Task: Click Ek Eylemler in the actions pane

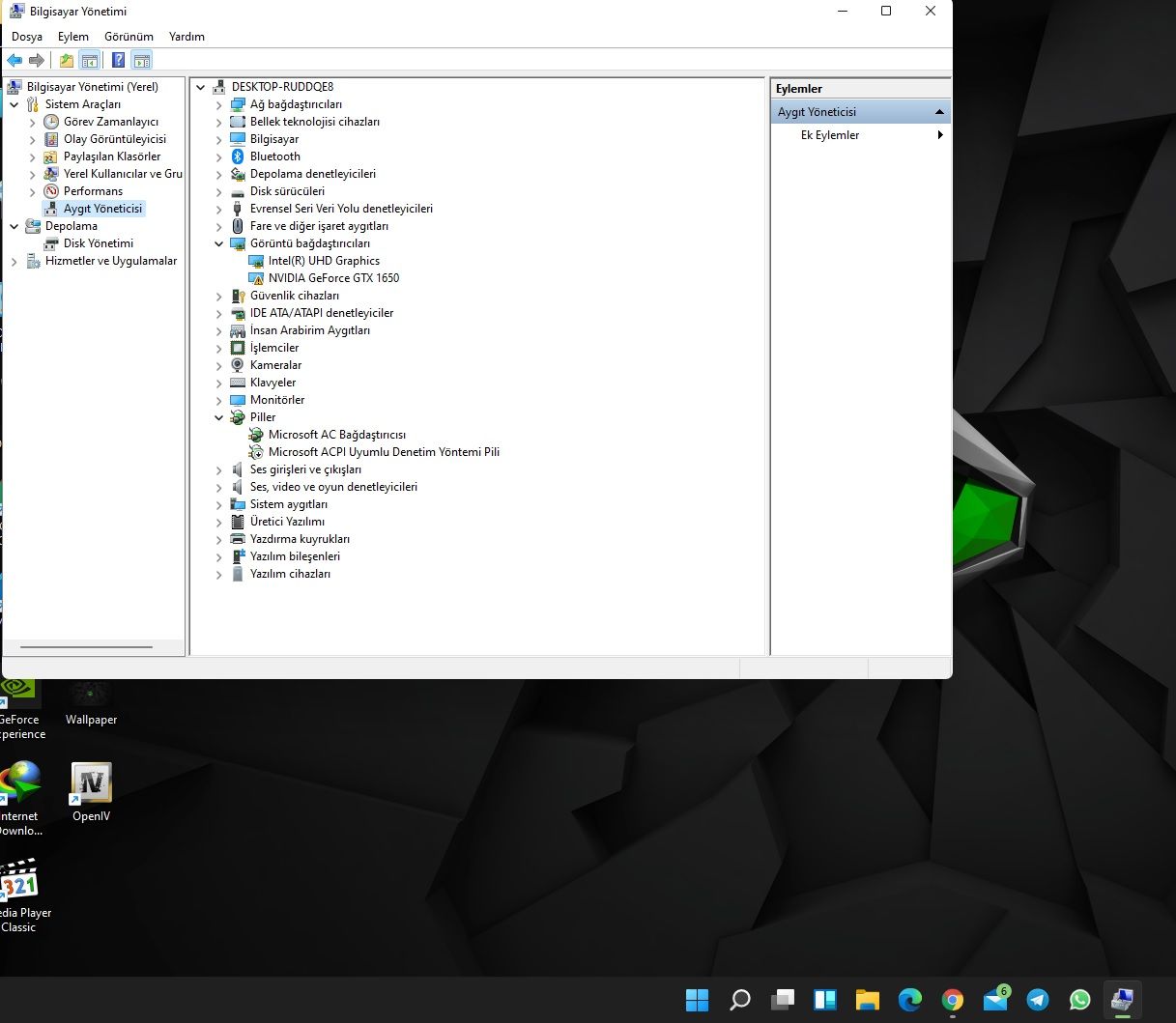Action: 829,135
